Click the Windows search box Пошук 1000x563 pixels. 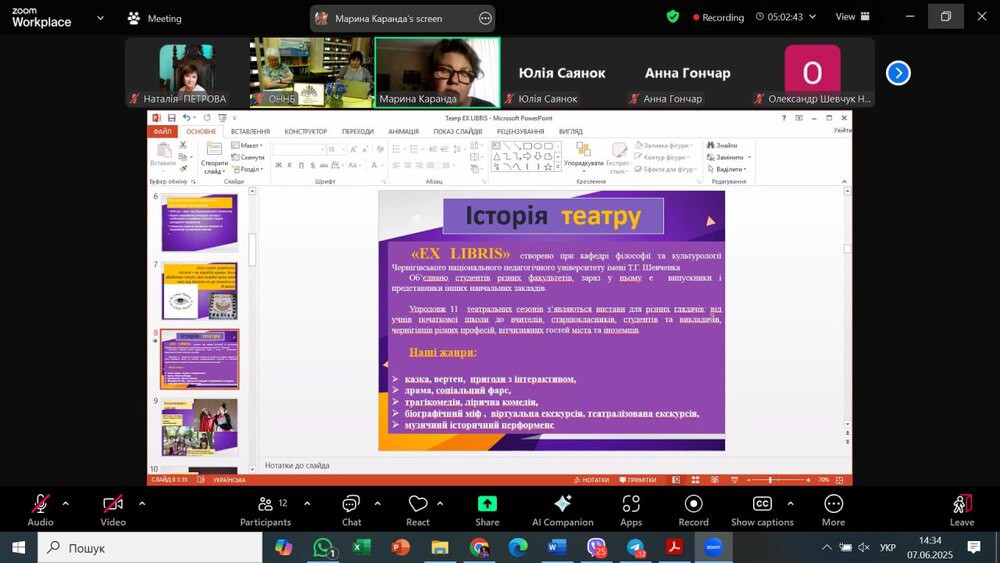[150, 547]
